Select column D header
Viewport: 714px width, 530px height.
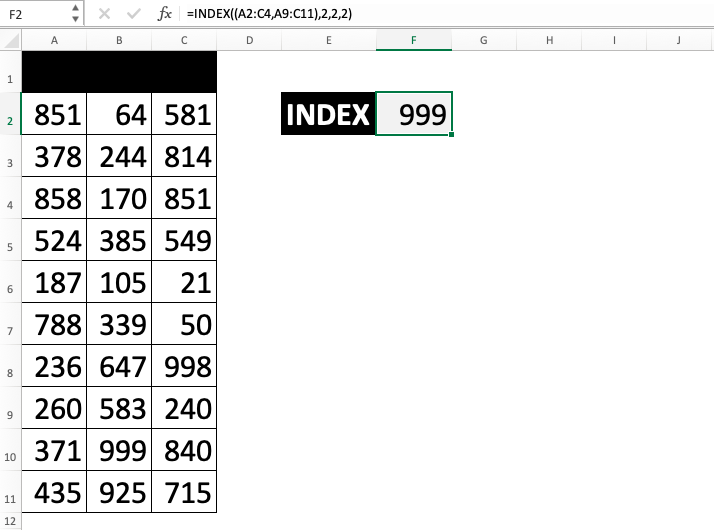(250, 41)
